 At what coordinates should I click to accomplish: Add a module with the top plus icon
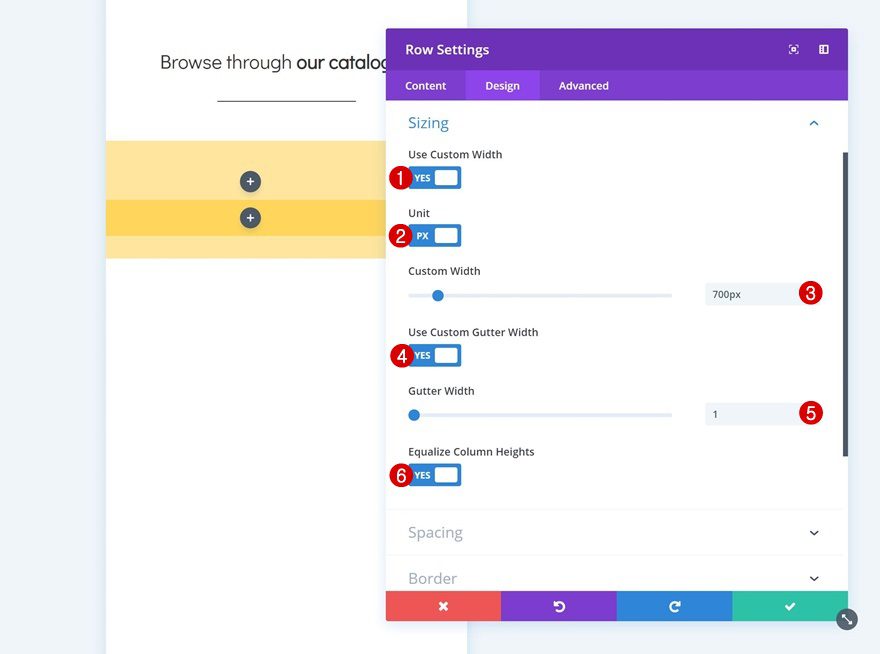pyautogui.click(x=250, y=181)
